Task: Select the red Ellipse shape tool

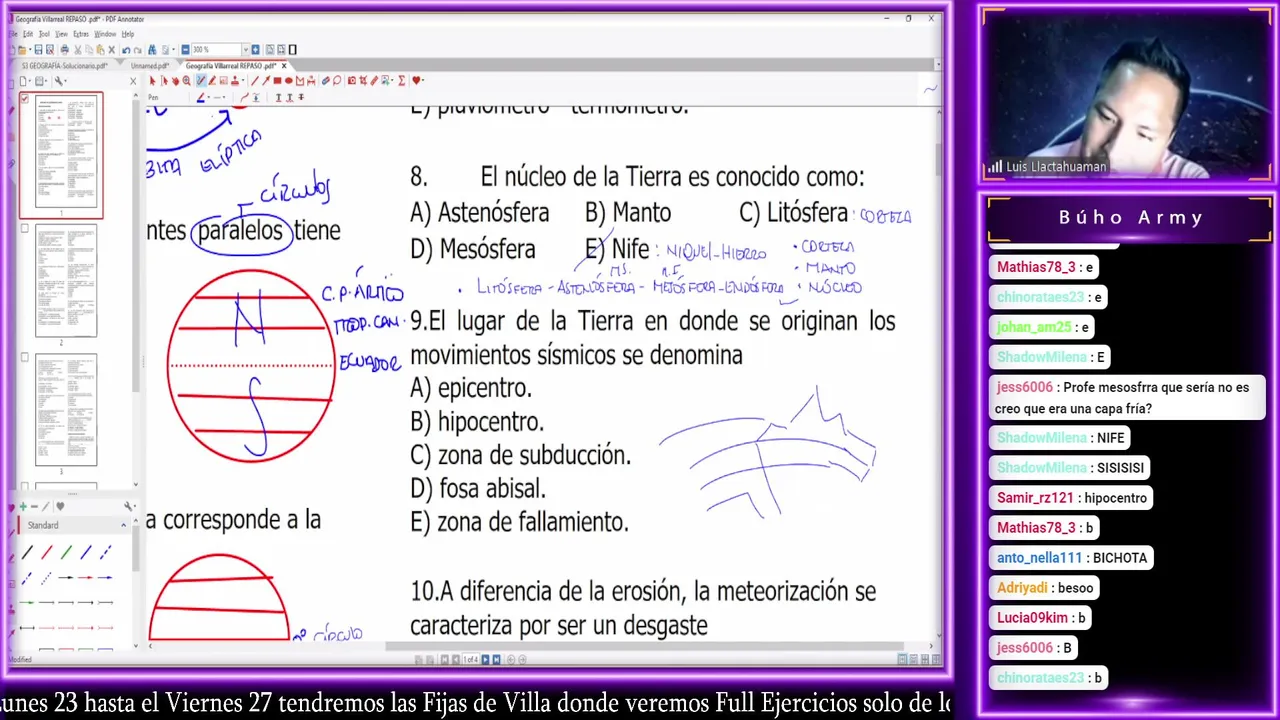Action: point(289,81)
